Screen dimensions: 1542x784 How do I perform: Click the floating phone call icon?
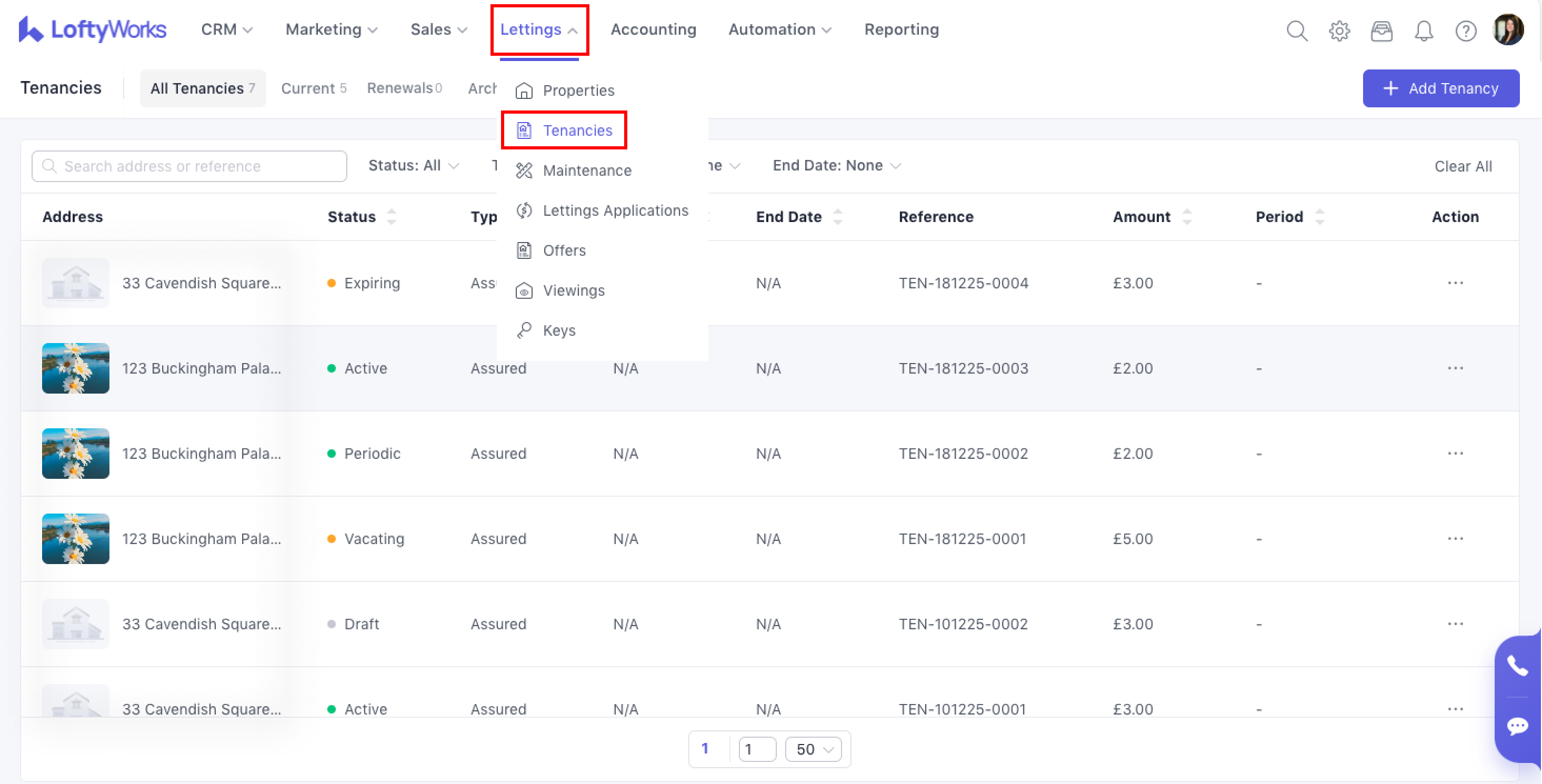click(x=1517, y=666)
